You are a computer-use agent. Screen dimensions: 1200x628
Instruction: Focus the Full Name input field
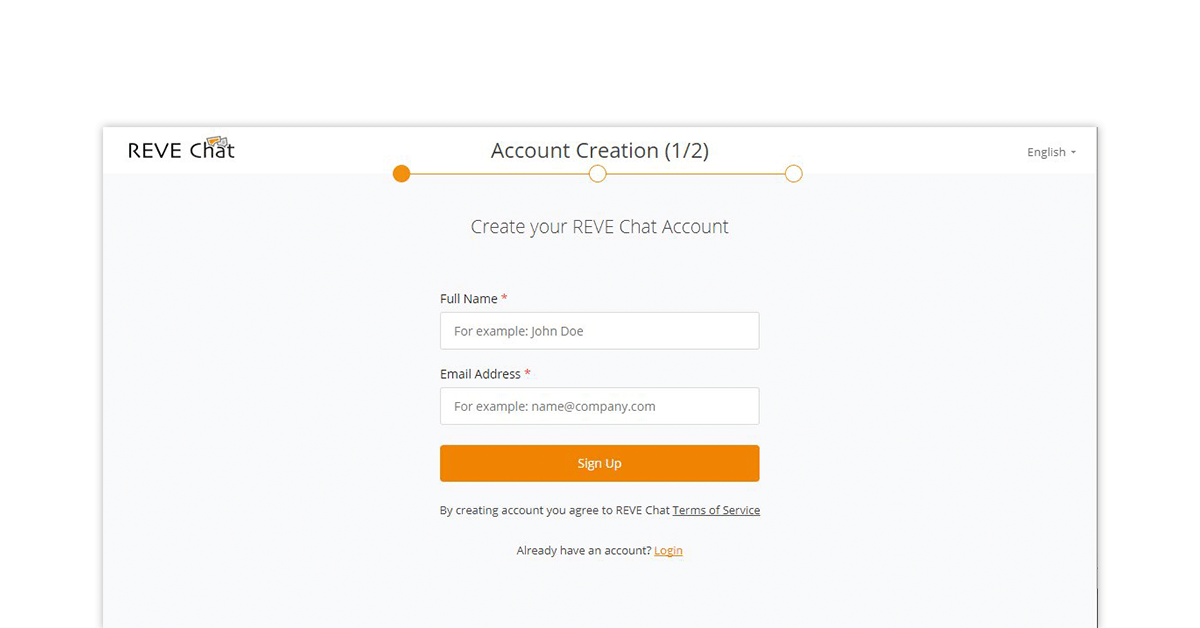pos(599,331)
